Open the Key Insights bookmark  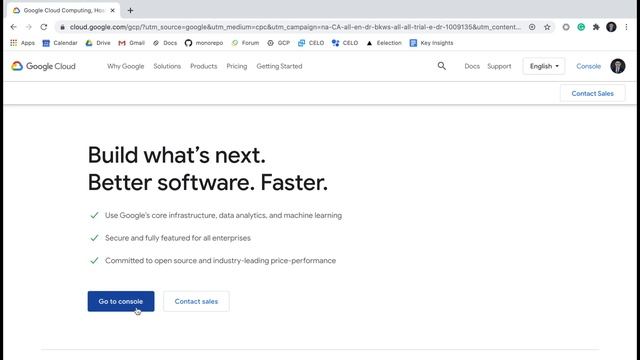pos(431,43)
